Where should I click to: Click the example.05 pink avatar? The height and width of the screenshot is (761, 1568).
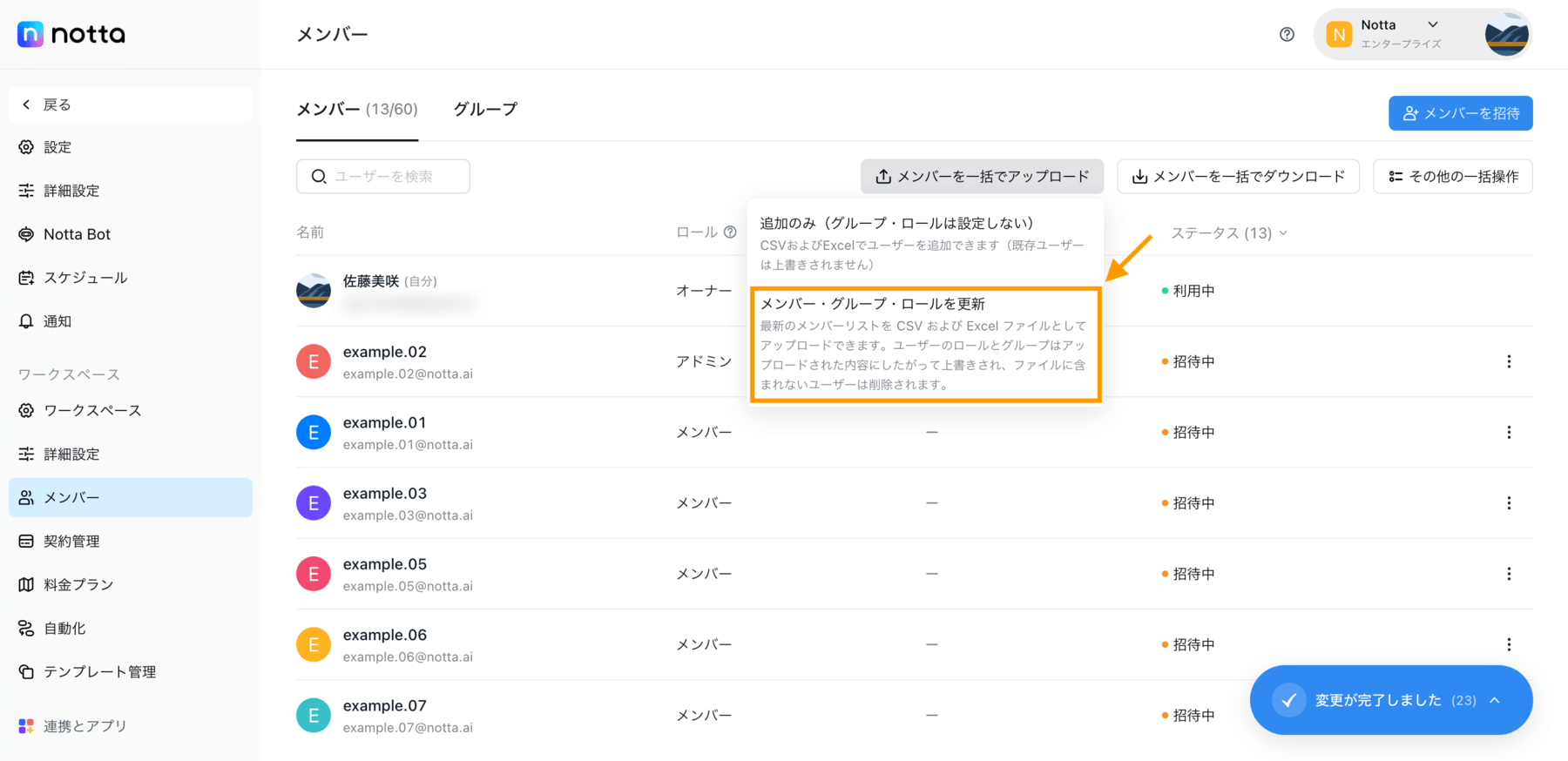pos(314,574)
